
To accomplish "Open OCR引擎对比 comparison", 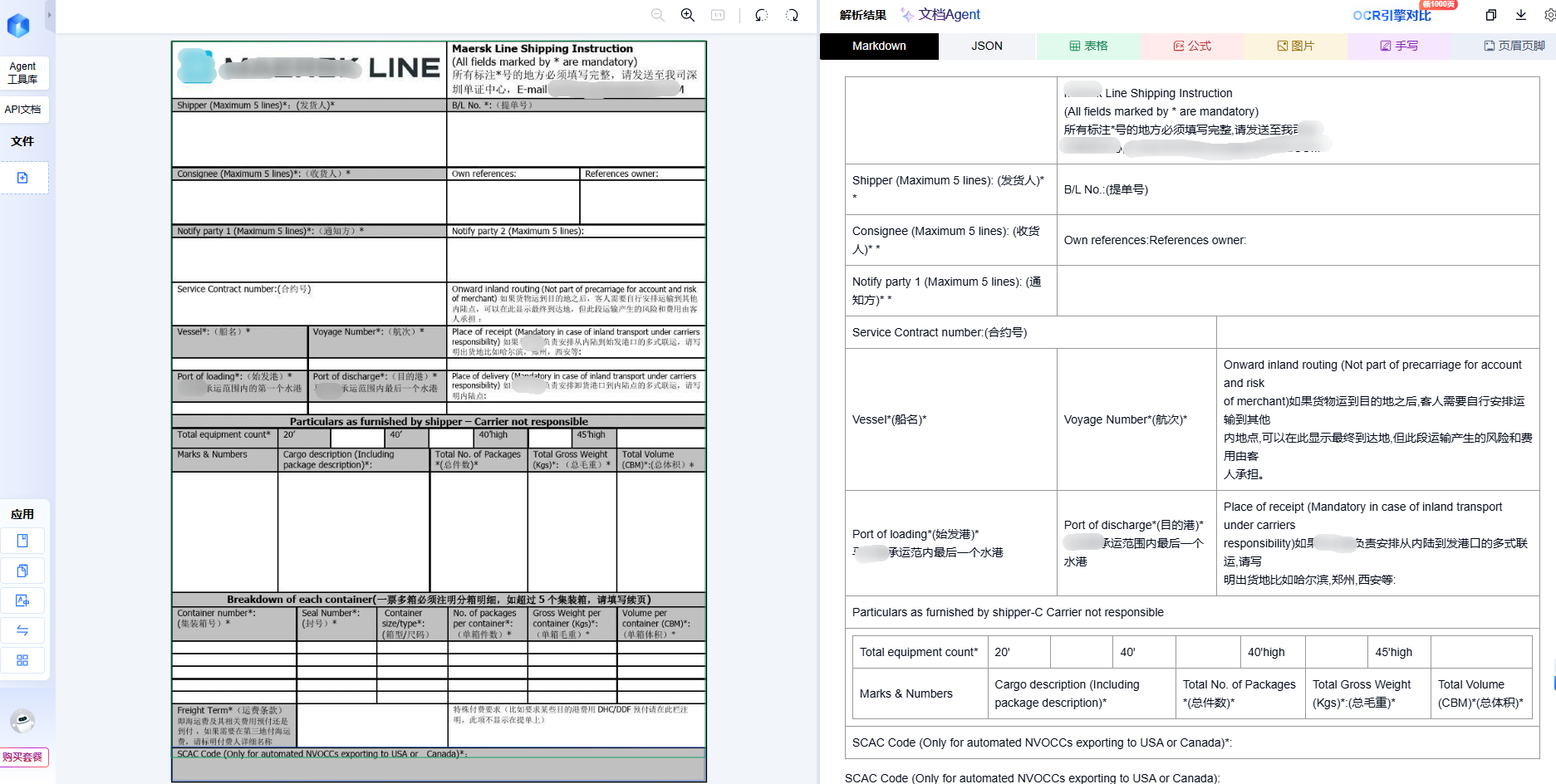I will [1392, 15].
